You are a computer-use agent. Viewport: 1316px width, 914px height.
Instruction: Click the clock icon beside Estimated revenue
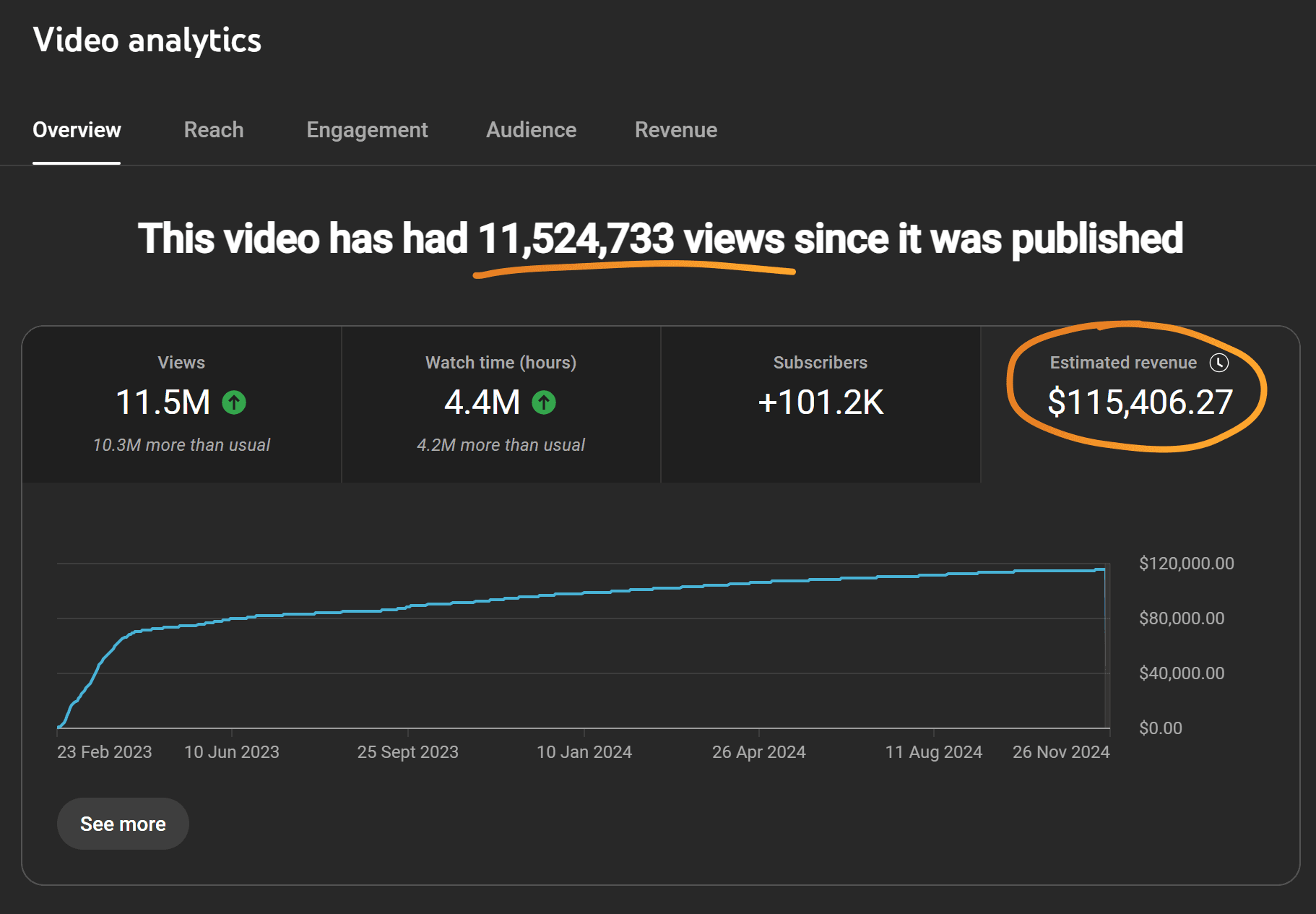coord(1218,363)
